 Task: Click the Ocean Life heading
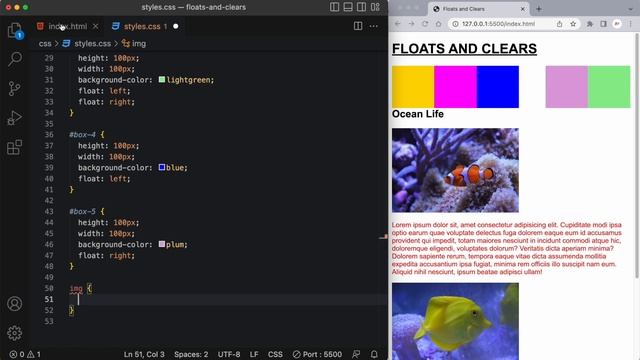click(418, 114)
